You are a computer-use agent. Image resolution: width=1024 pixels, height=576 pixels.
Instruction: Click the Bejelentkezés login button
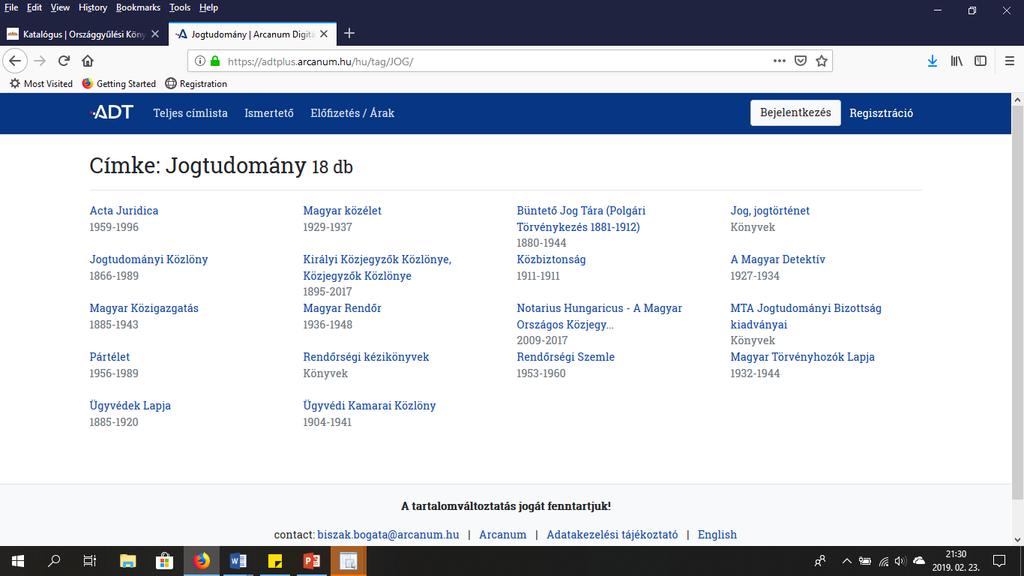pyautogui.click(x=795, y=112)
